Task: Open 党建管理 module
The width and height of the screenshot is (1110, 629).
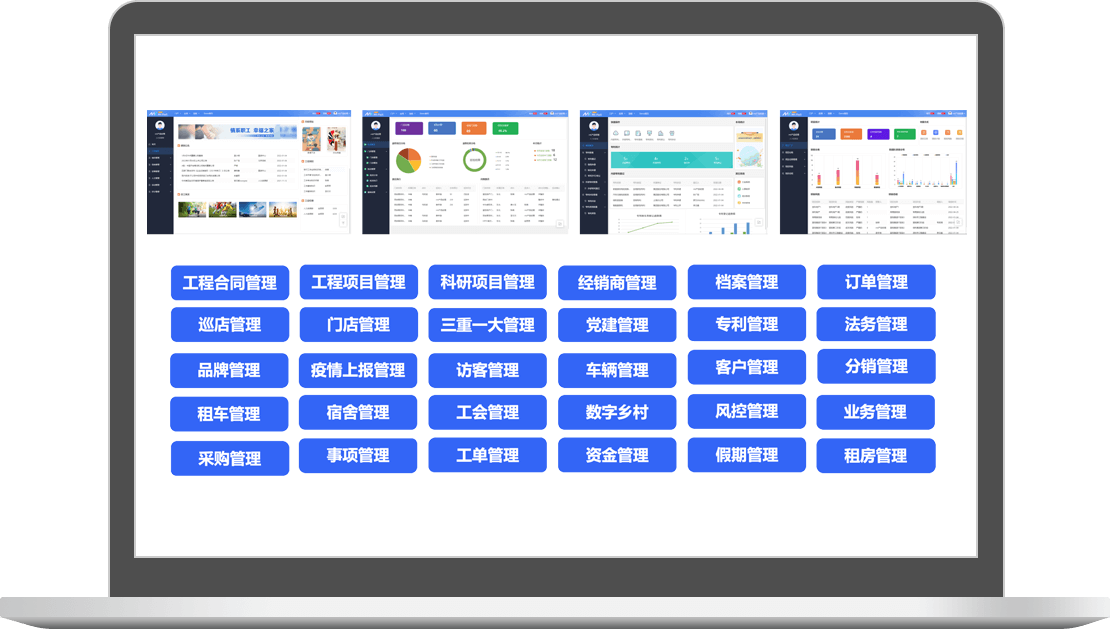Action: click(x=617, y=326)
